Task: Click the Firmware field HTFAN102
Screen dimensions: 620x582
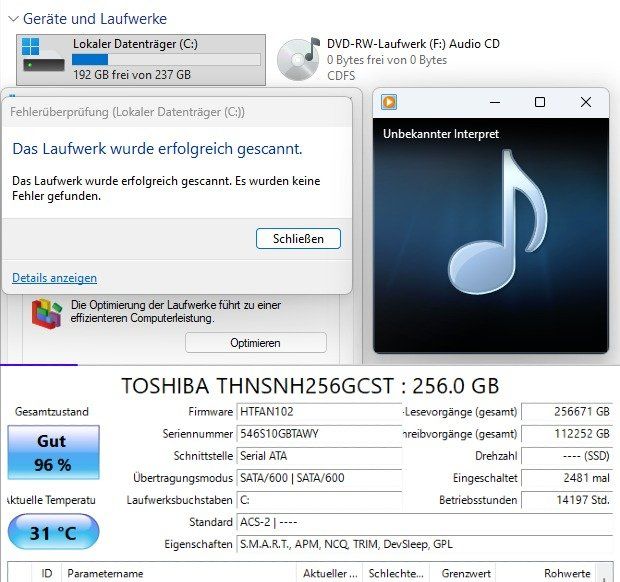Action: (x=319, y=412)
